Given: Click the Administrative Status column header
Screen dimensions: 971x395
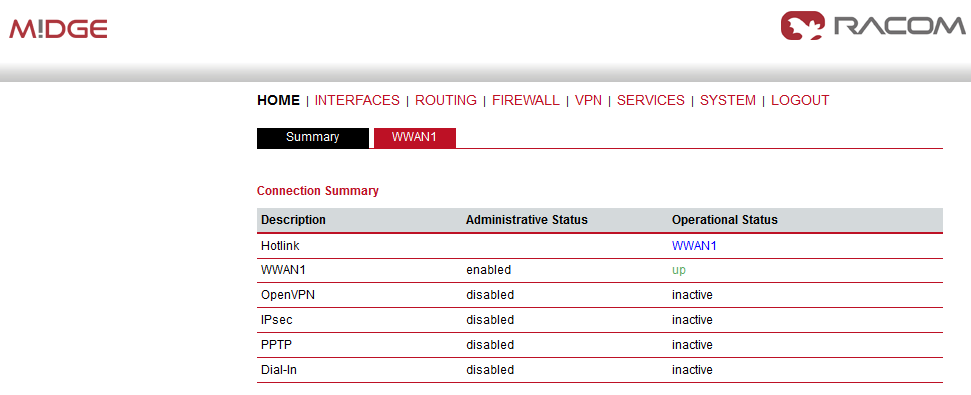Looking at the screenshot, I should click(x=526, y=220).
